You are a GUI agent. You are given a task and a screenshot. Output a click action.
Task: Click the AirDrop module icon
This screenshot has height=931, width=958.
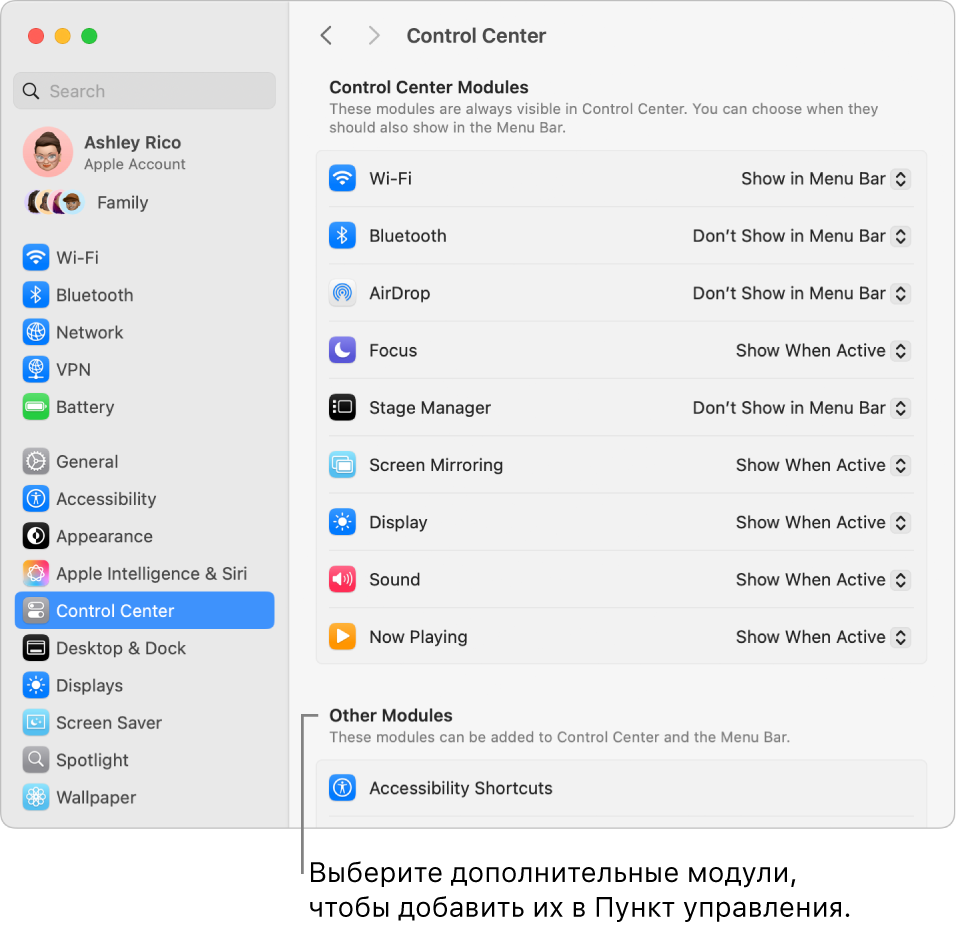(342, 293)
